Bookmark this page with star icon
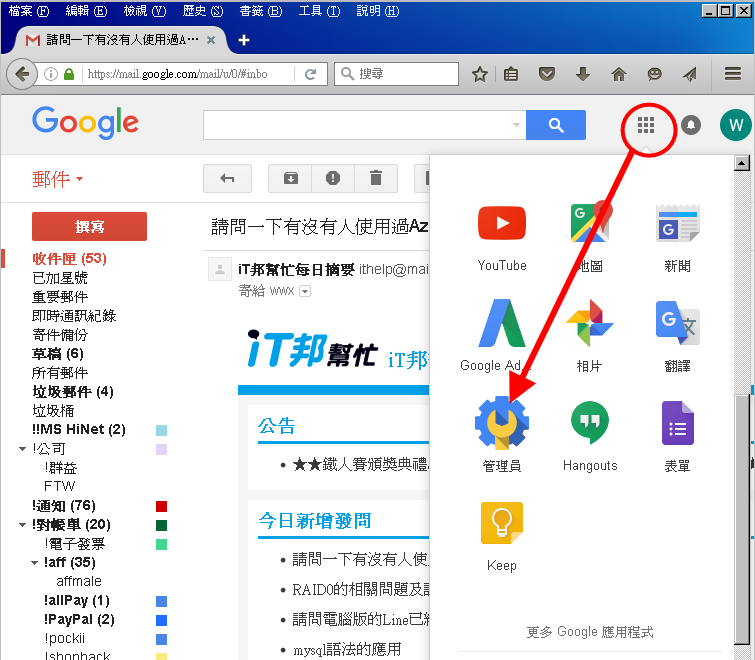 click(480, 74)
